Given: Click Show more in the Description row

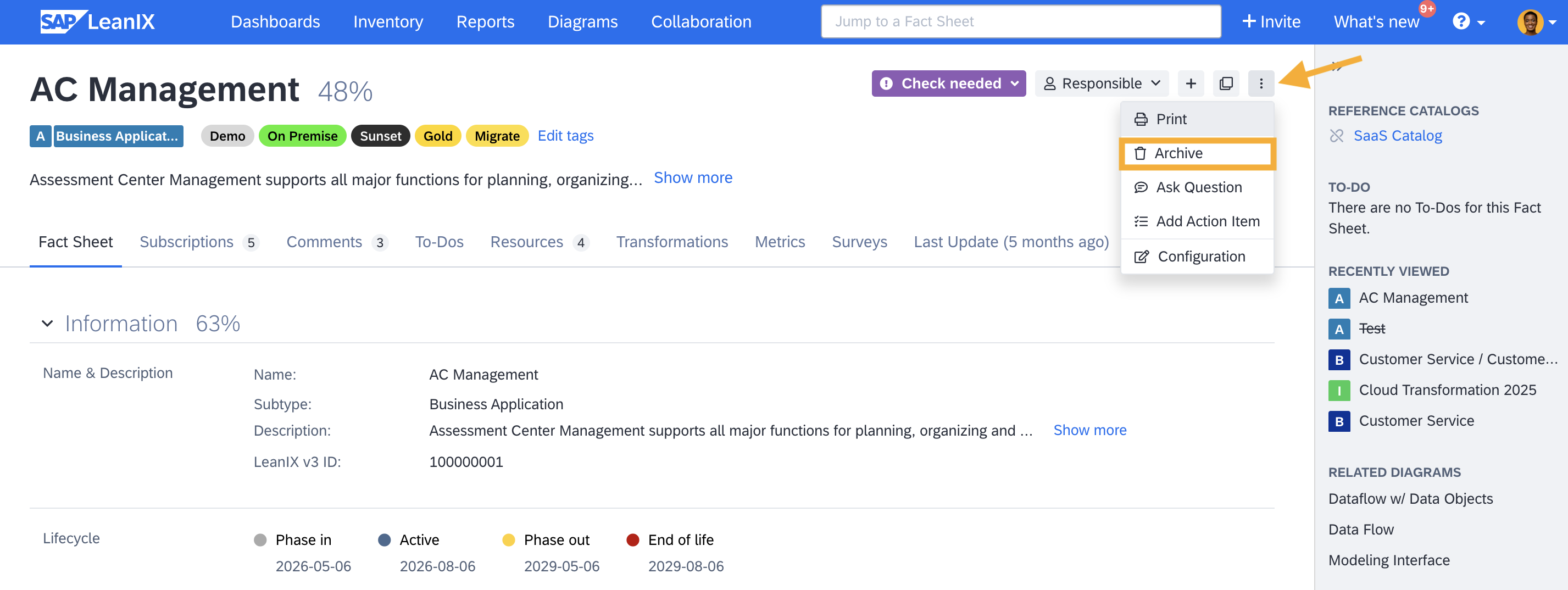Looking at the screenshot, I should tap(1089, 431).
